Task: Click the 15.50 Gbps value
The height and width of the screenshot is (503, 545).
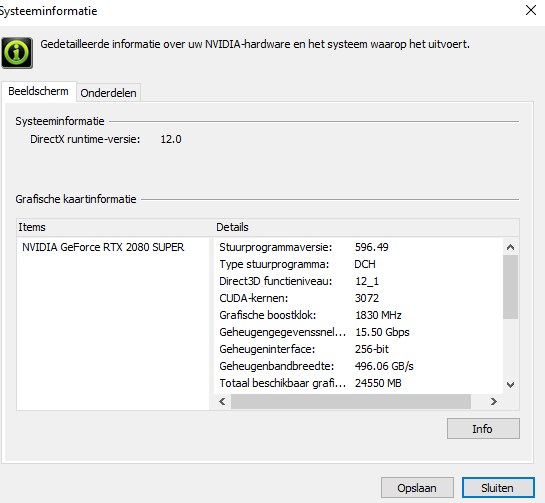Action: [x=382, y=332]
